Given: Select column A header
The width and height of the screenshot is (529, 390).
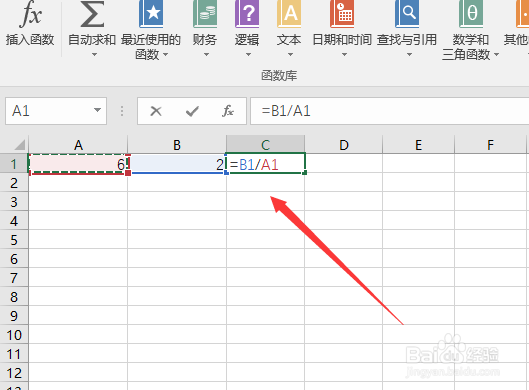Looking at the screenshot, I should tap(78, 145).
